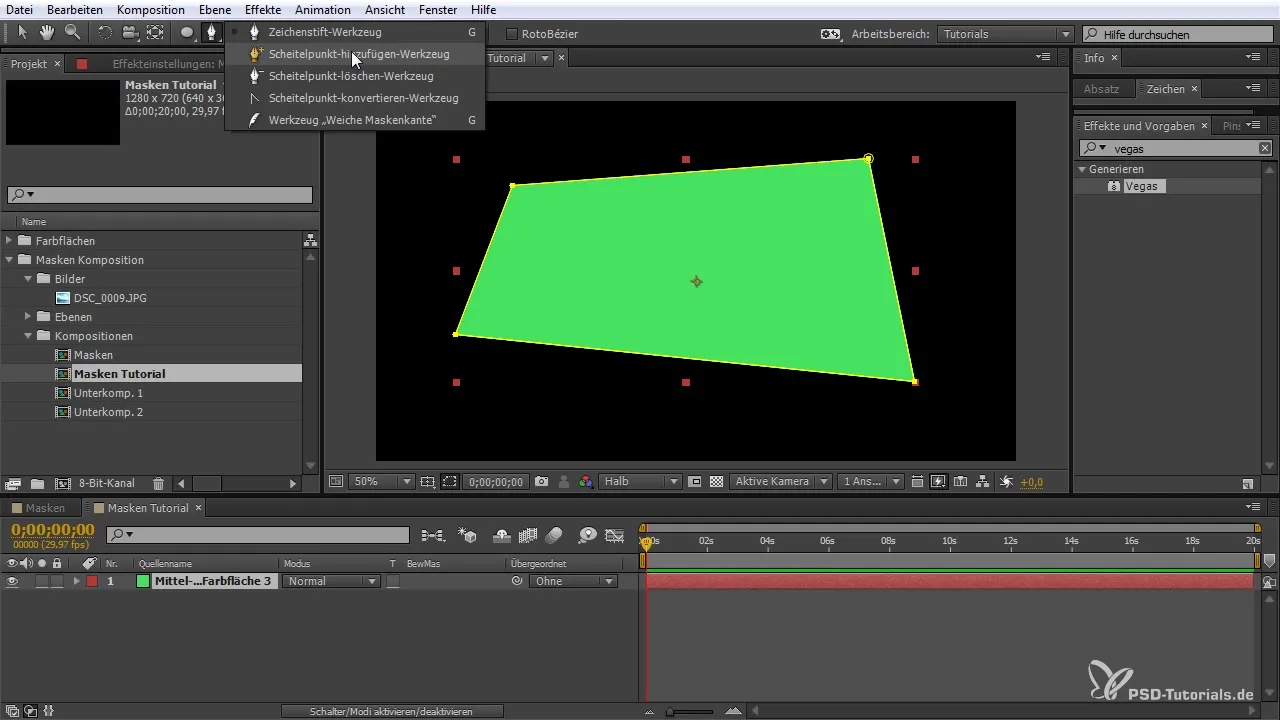Click the Pen tool toolbar button
The width and height of the screenshot is (1280, 720).
[212, 32]
